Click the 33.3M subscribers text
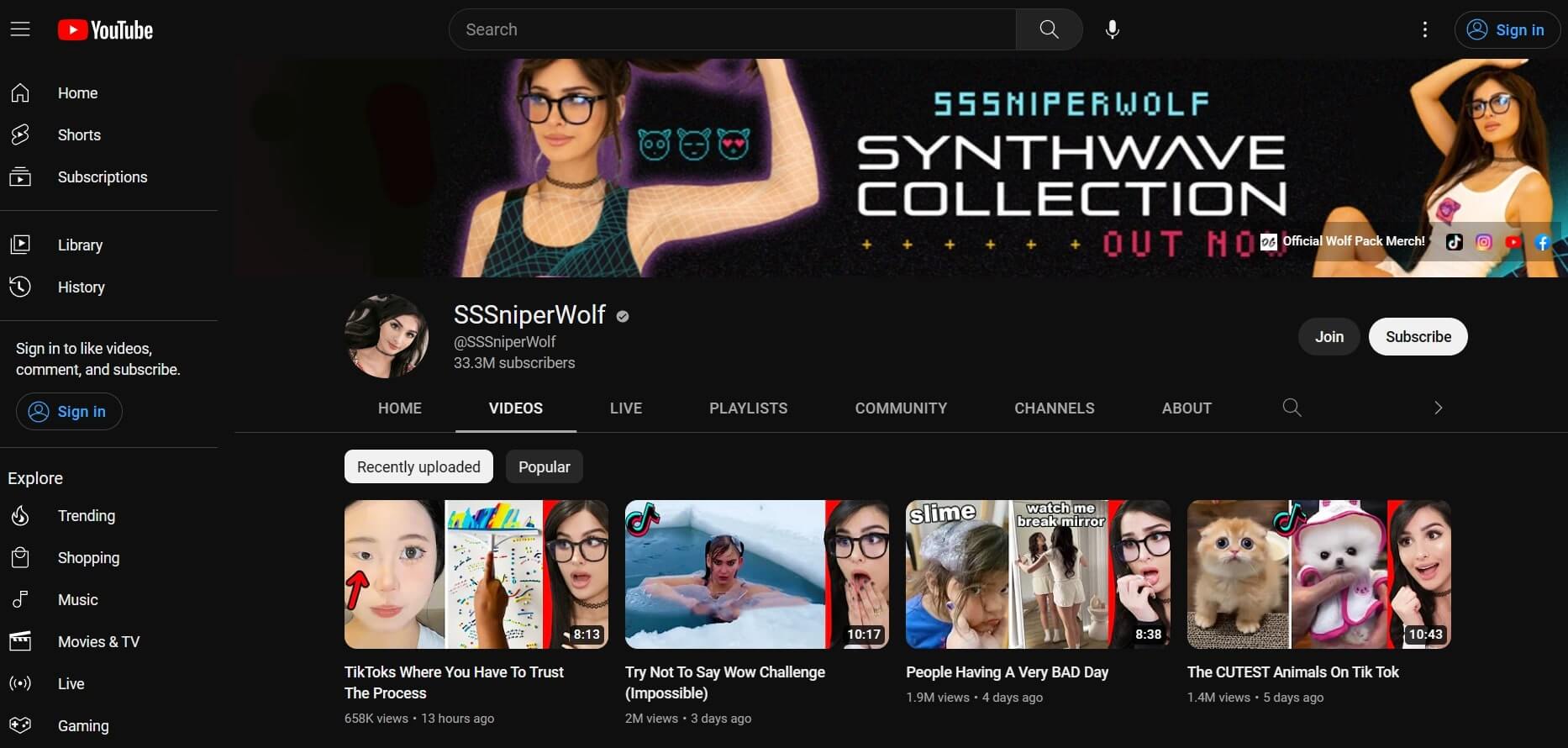Screen dimensions: 1568x748 point(514,363)
